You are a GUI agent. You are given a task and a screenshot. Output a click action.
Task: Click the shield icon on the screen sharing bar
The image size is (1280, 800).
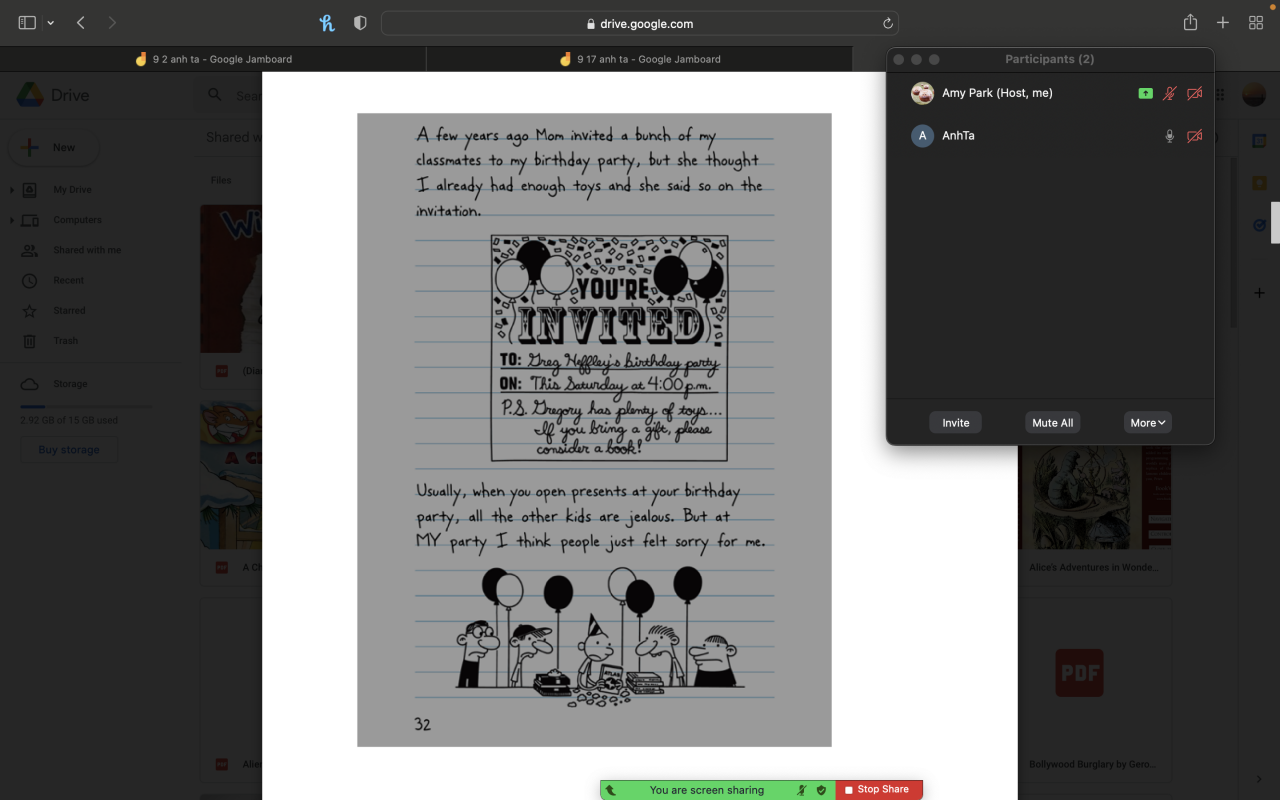click(821, 790)
